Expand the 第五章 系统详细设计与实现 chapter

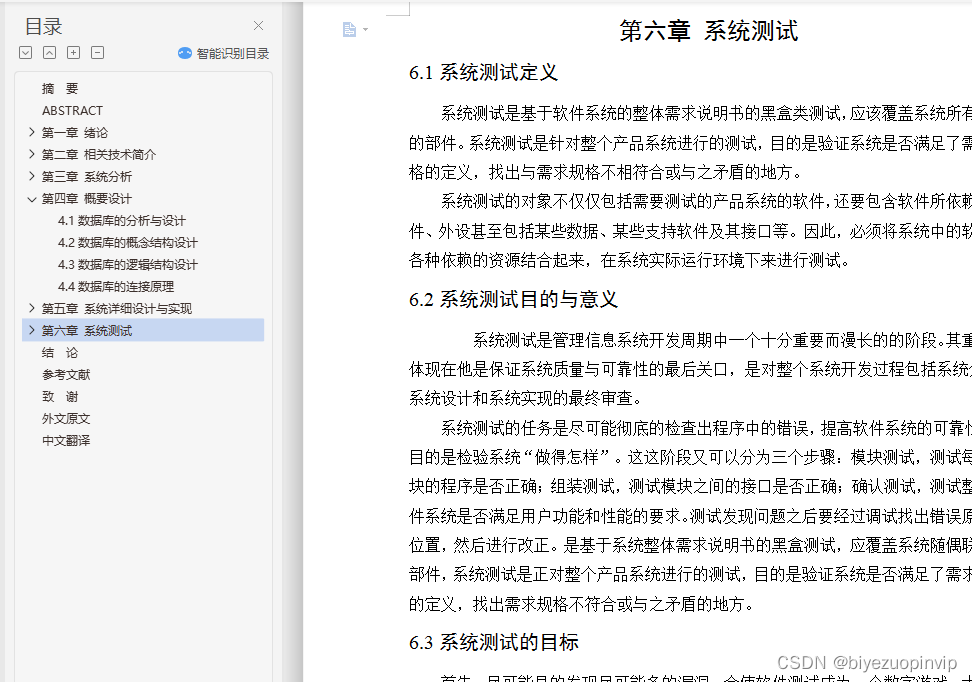(32, 308)
